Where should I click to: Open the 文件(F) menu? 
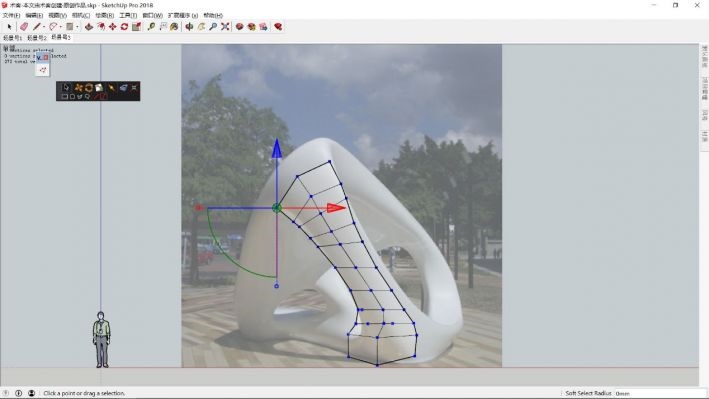(11, 15)
